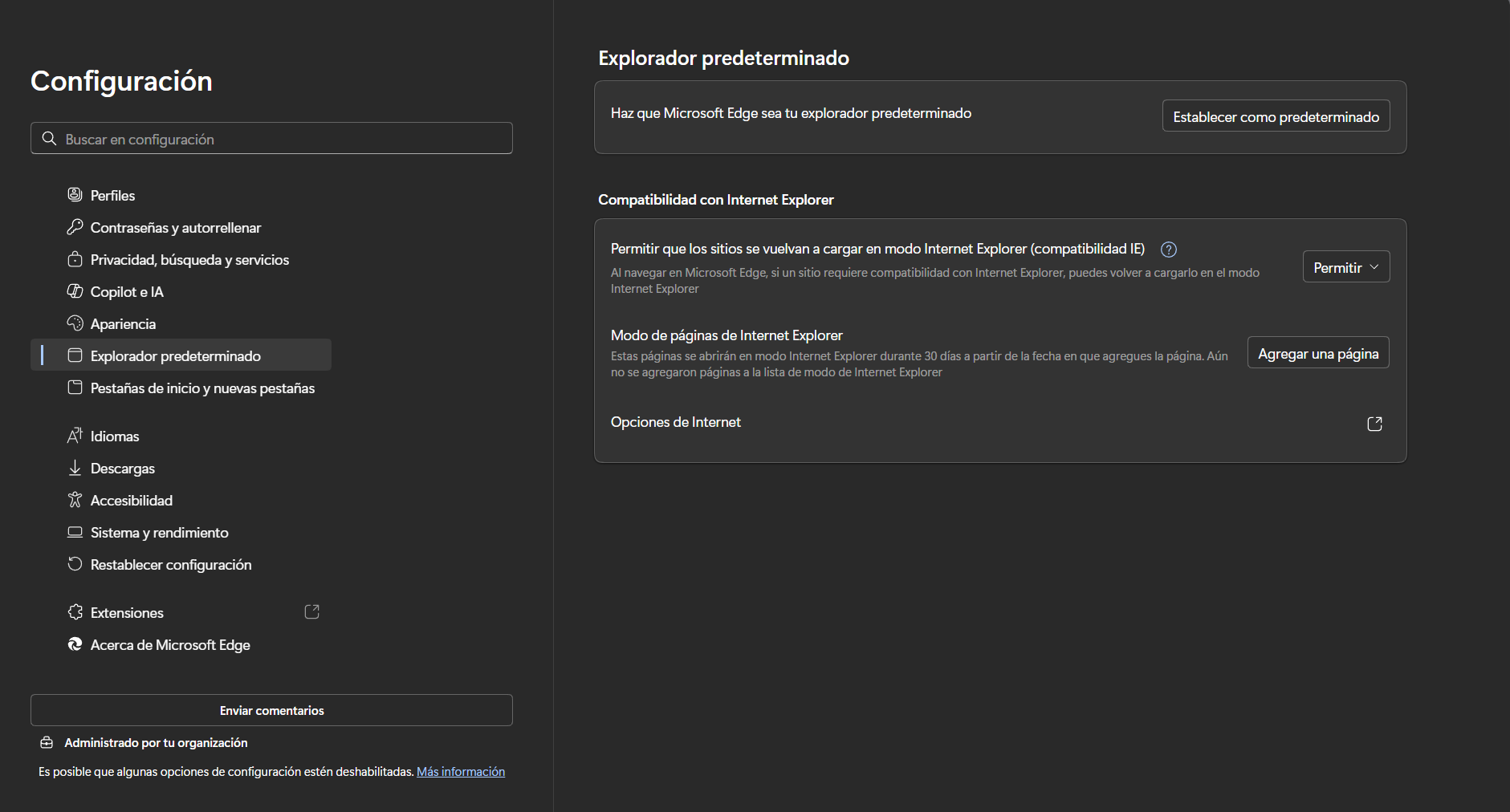The width and height of the screenshot is (1510, 812).
Task: Click the Descargas download arrow icon
Action: [x=75, y=468]
